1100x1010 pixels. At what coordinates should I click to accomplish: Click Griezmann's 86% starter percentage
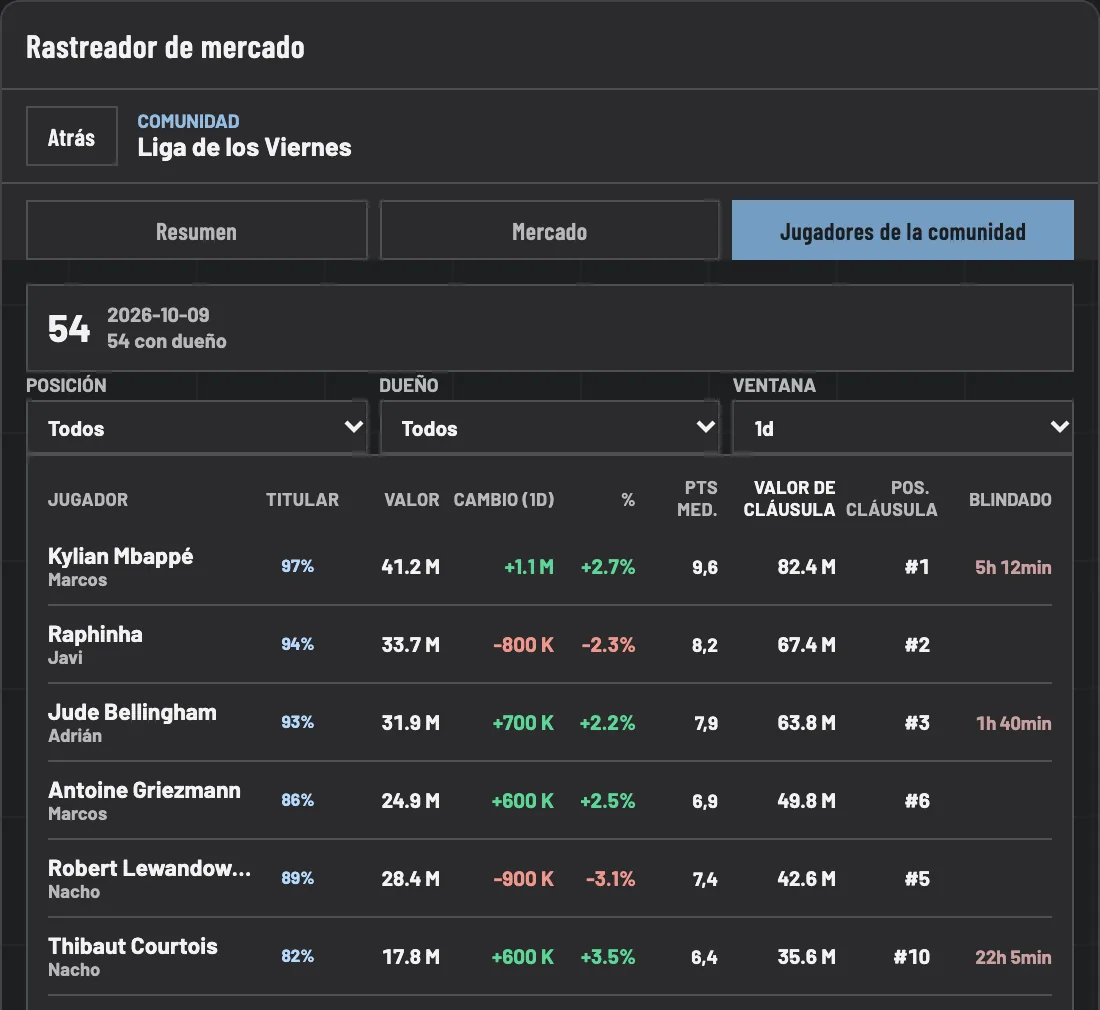coord(297,800)
